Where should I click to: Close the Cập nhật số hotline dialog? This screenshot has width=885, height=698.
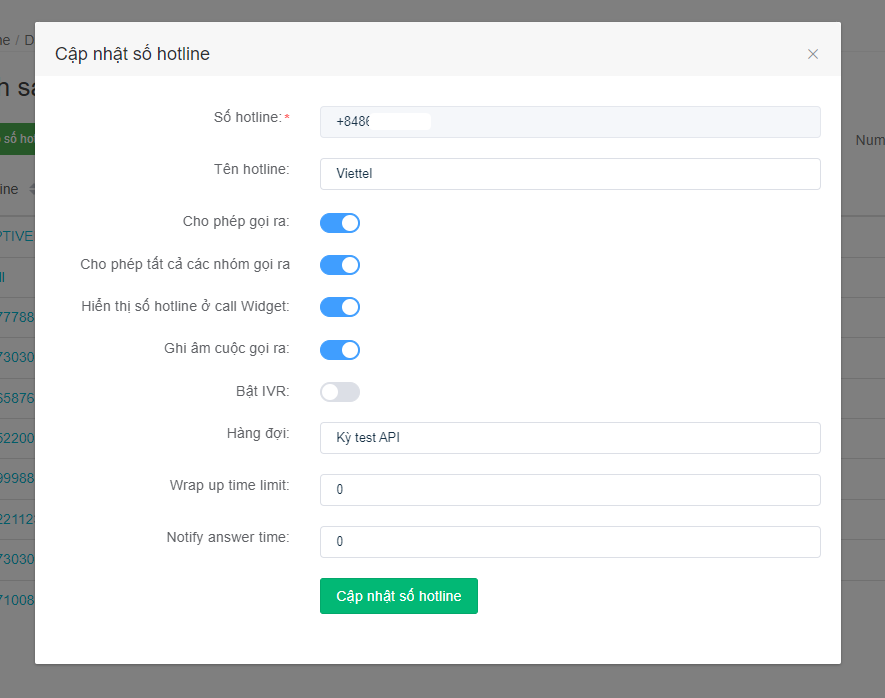(x=812, y=54)
